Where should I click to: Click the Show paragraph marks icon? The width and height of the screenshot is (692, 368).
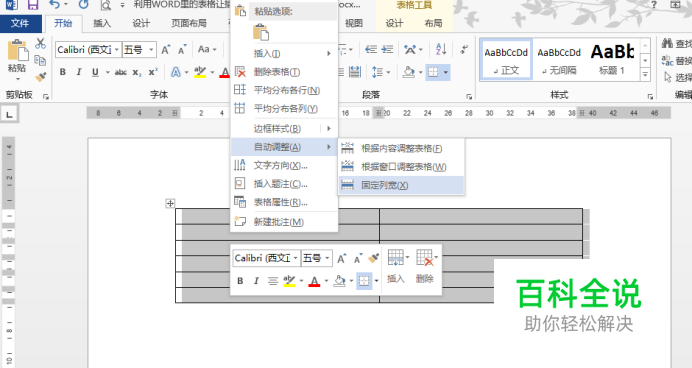point(463,49)
